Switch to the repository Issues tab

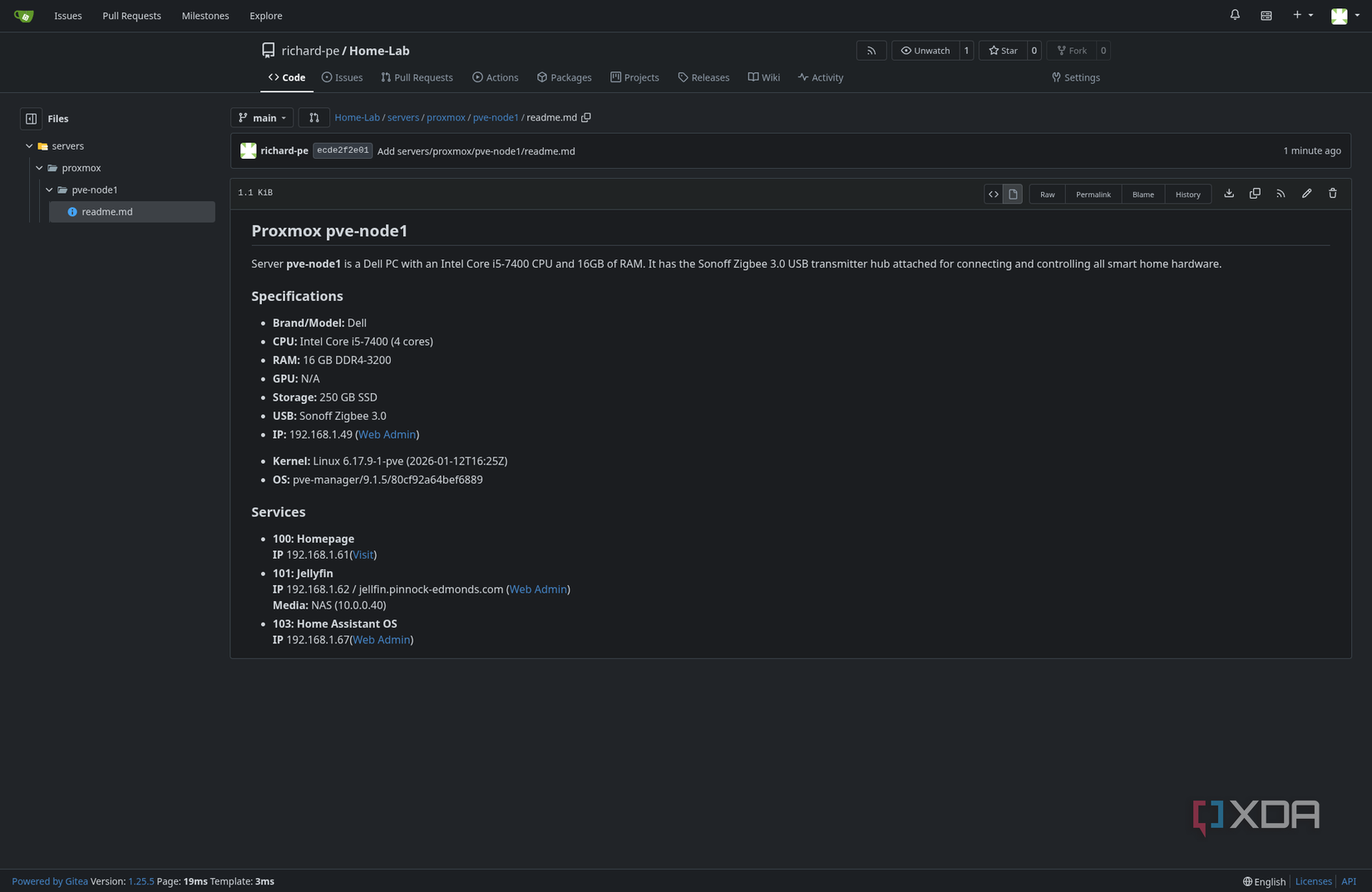(x=342, y=77)
